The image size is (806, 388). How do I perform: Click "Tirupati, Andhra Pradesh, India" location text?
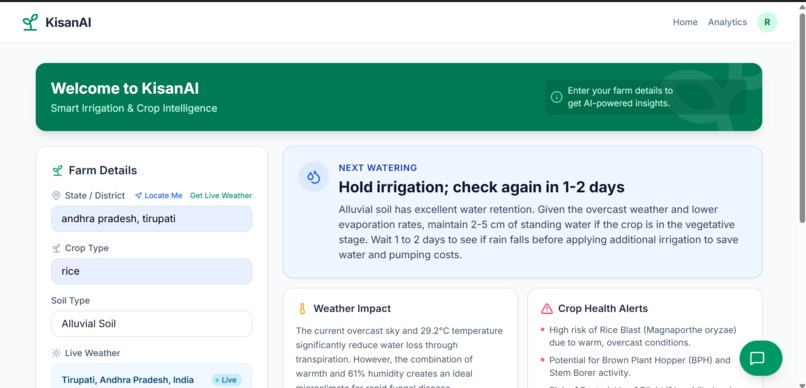(127, 380)
